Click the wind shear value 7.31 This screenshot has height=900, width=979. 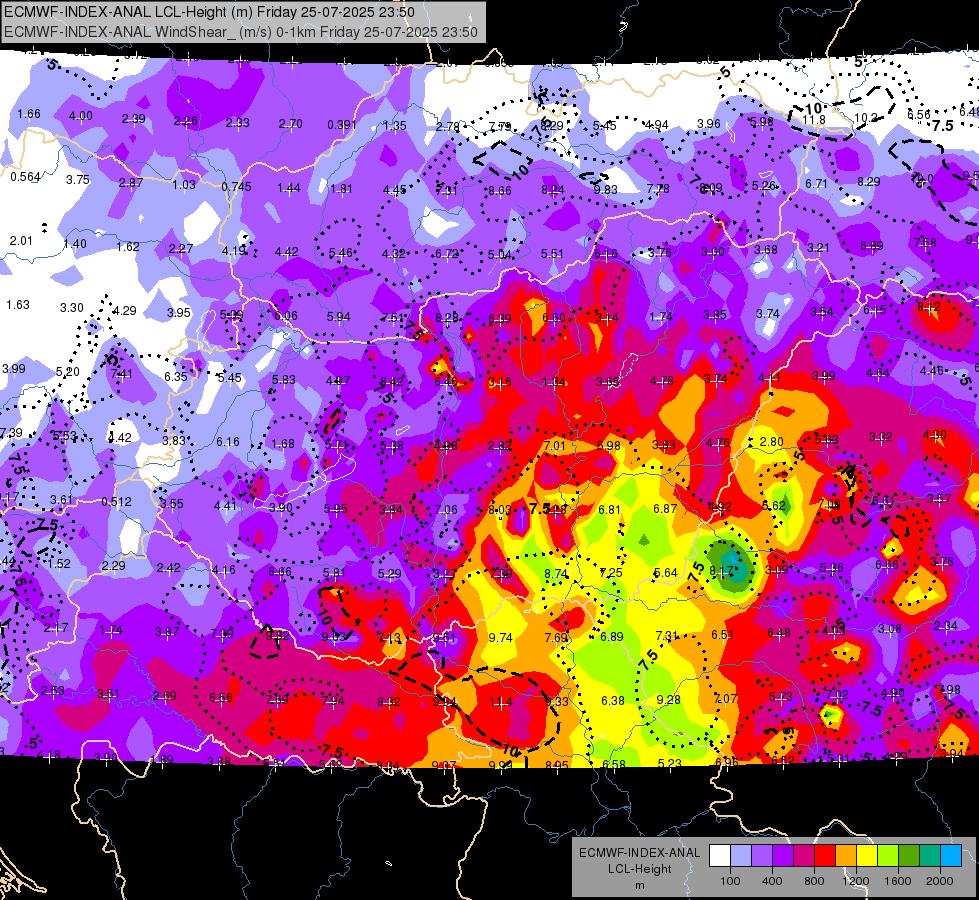[667, 636]
